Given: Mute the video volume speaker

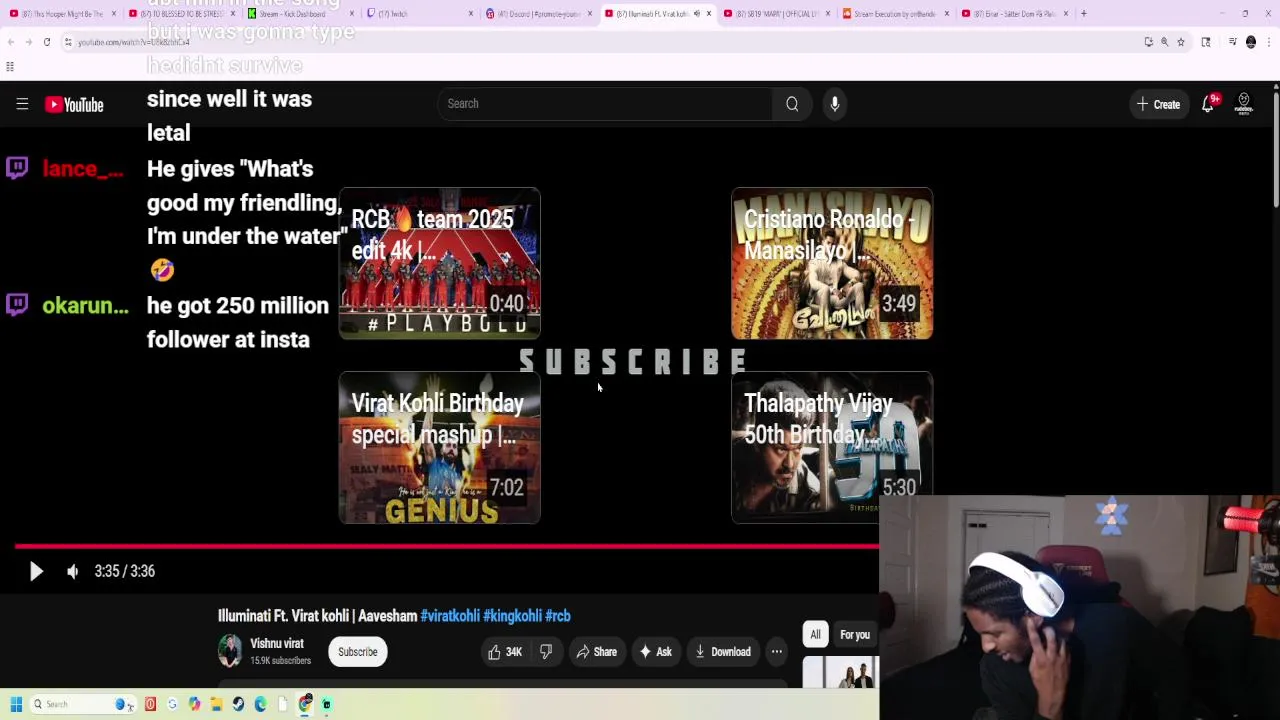Looking at the screenshot, I should [72, 571].
